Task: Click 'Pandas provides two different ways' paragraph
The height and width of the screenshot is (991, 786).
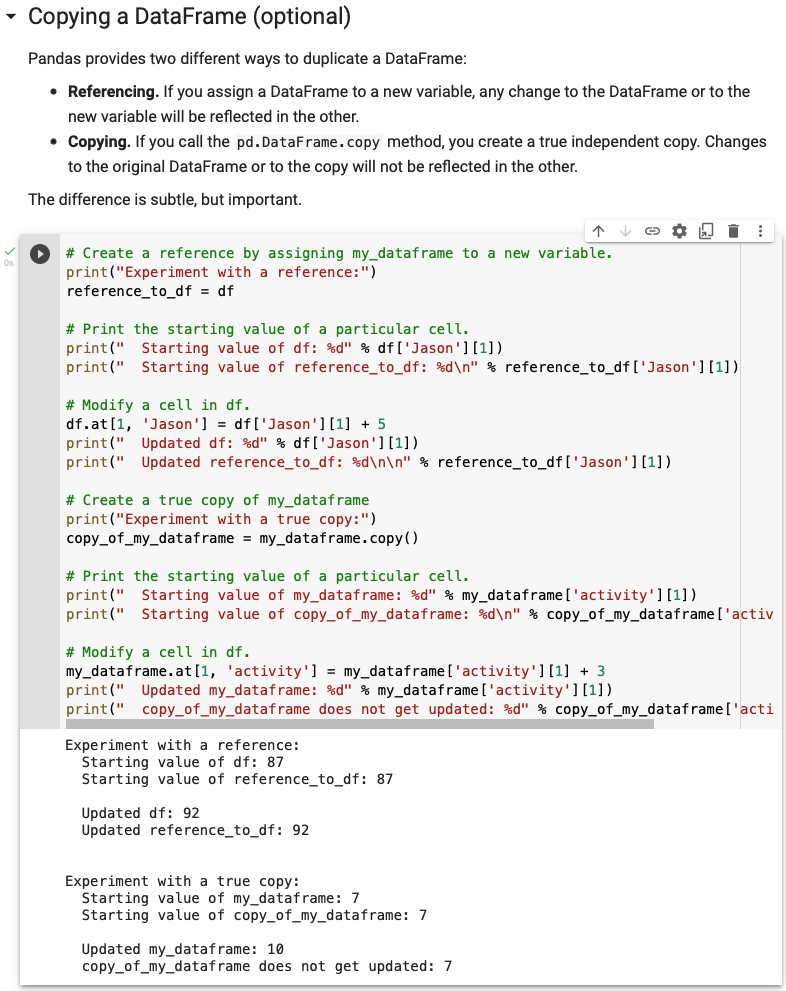Action: 247,59
